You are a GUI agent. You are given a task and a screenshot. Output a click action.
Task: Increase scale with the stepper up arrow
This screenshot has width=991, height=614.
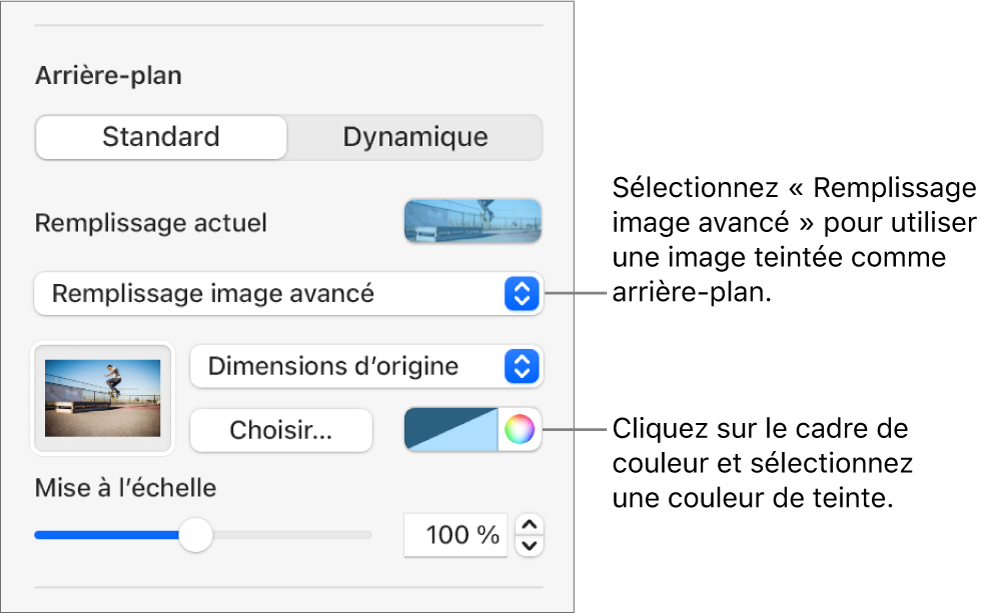[529, 525]
